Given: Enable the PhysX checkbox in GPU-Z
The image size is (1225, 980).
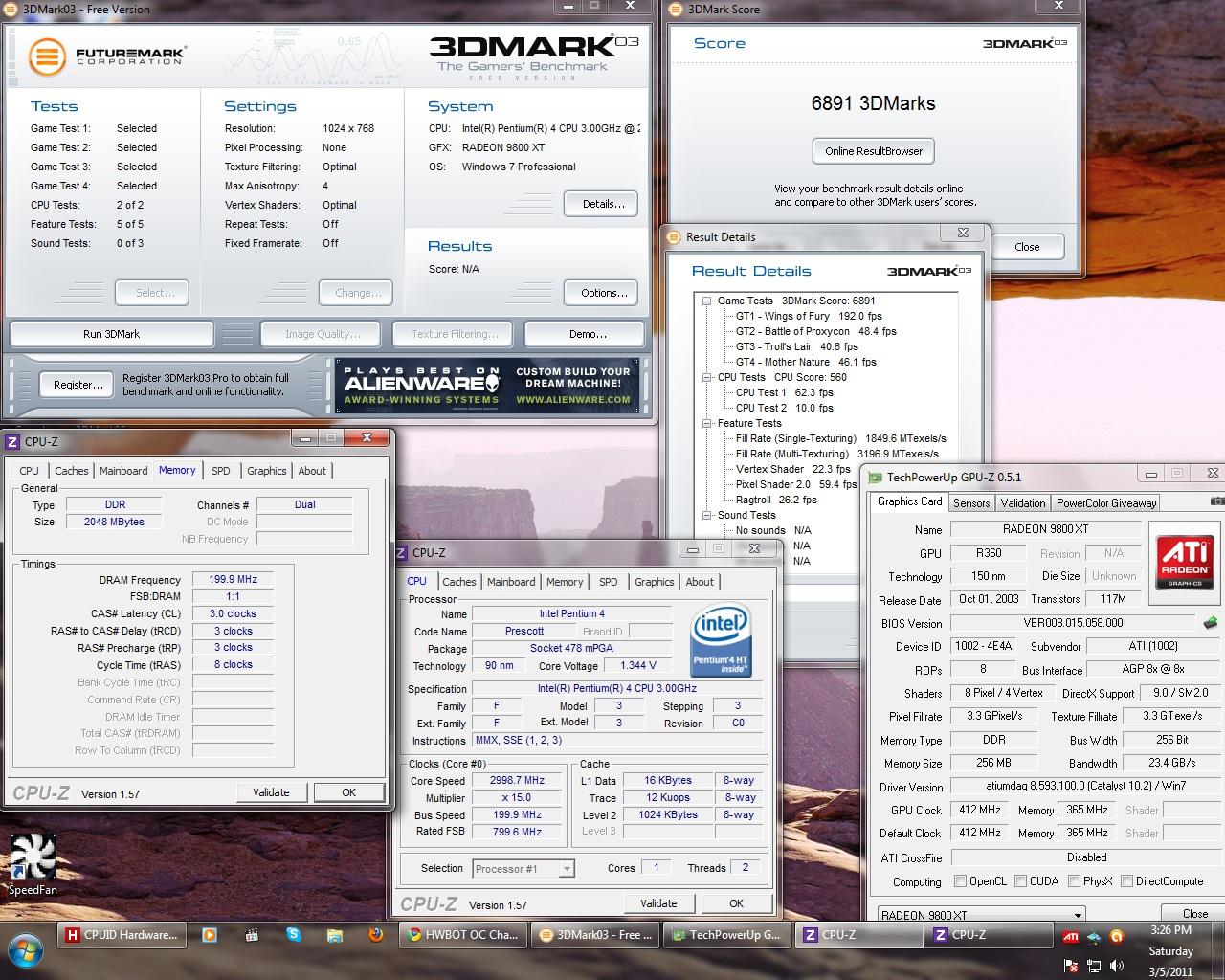Looking at the screenshot, I should pos(1074,881).
